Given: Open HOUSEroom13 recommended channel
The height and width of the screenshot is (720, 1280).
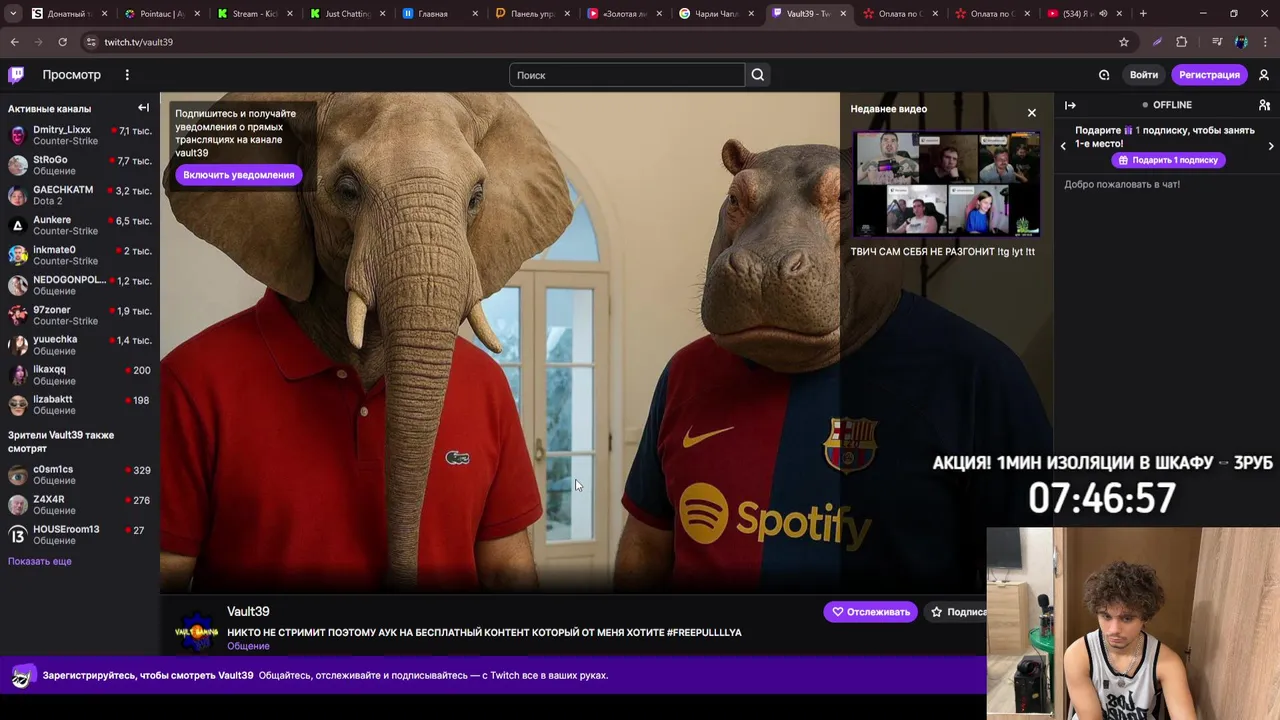Looking at the screenshot, I should pyautogui.click(x=80, y=535).
